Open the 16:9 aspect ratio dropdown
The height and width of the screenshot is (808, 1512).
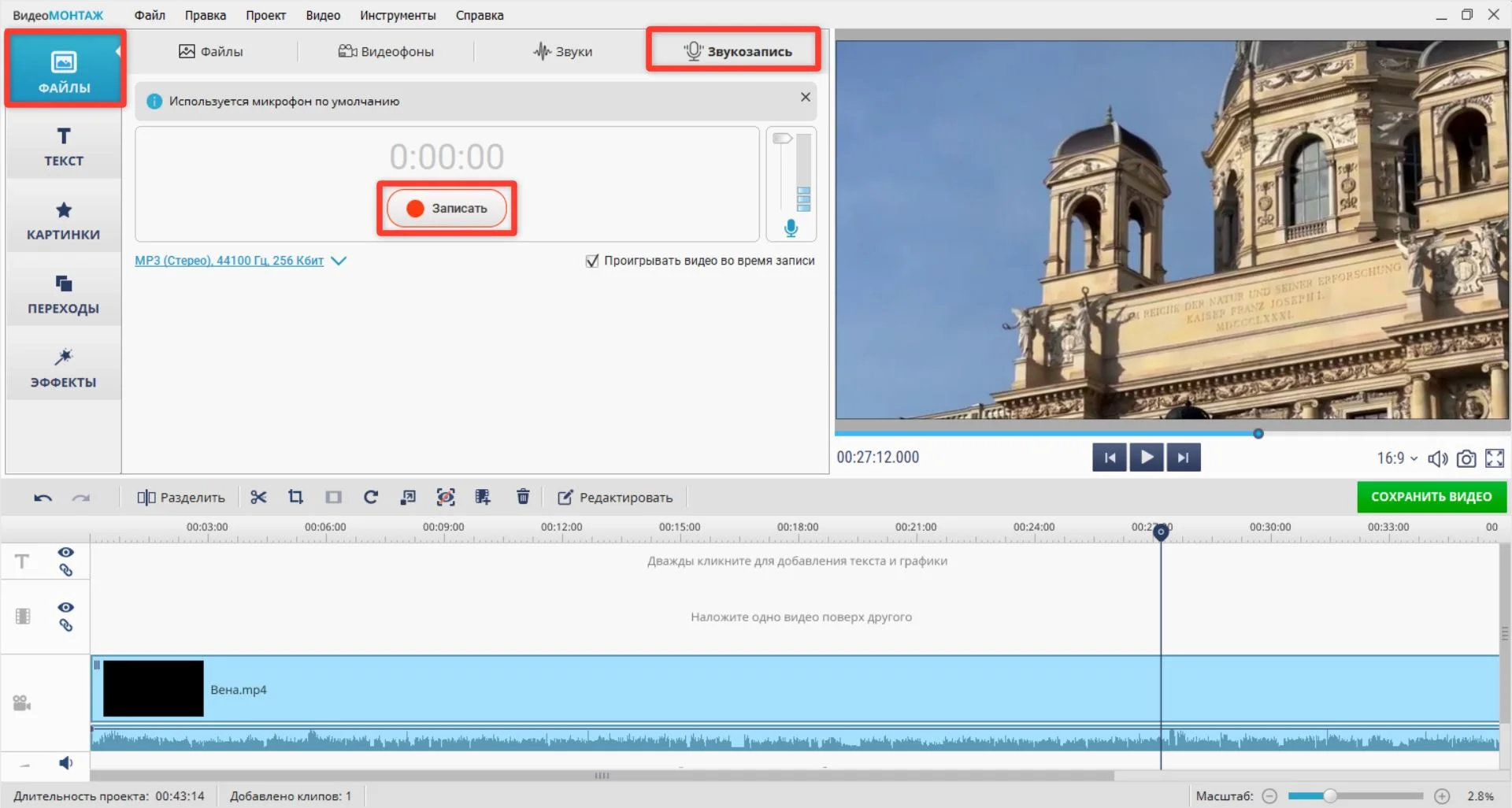point(1397,458)
